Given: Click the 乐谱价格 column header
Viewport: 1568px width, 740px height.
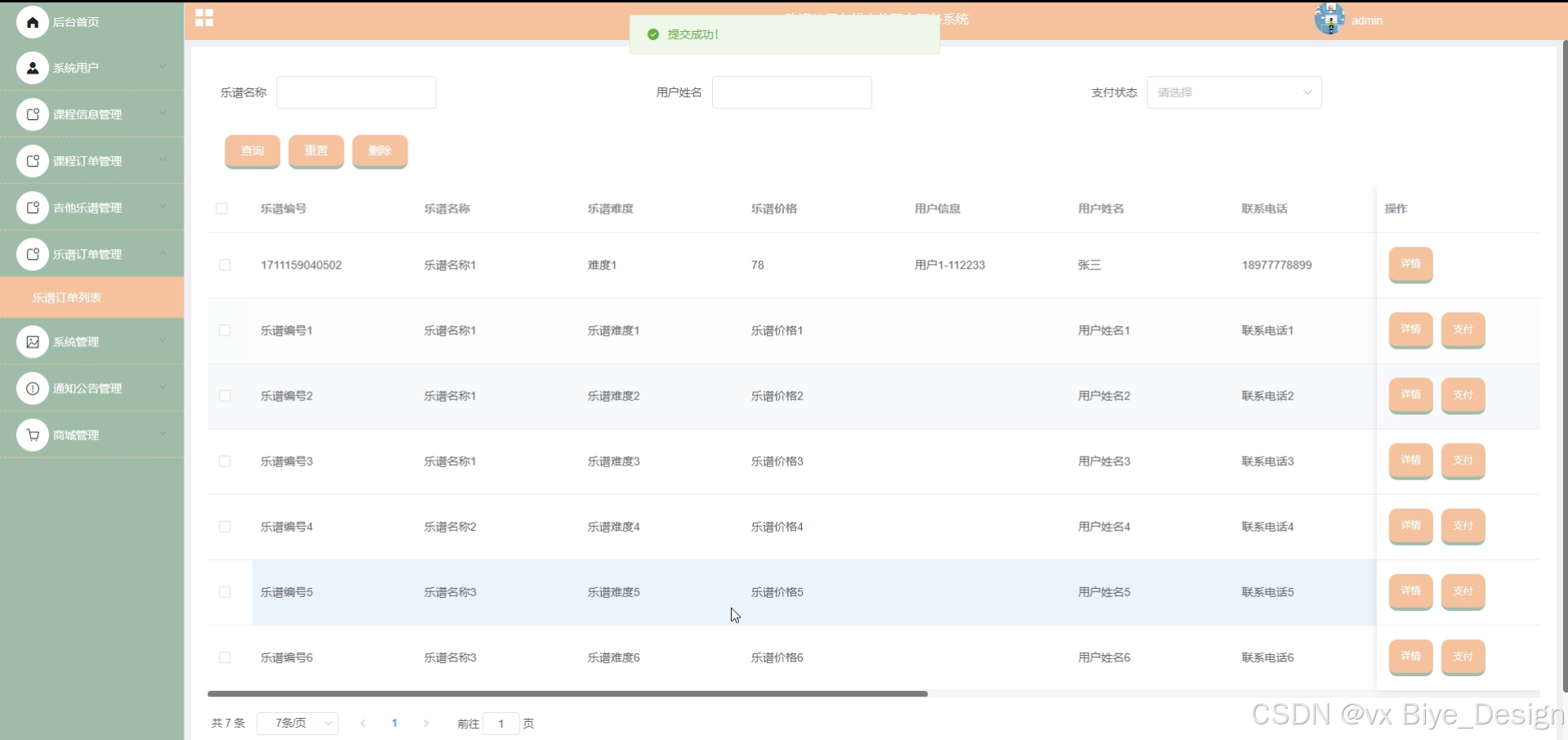Looking at the screenshot, I should (773, 208).
